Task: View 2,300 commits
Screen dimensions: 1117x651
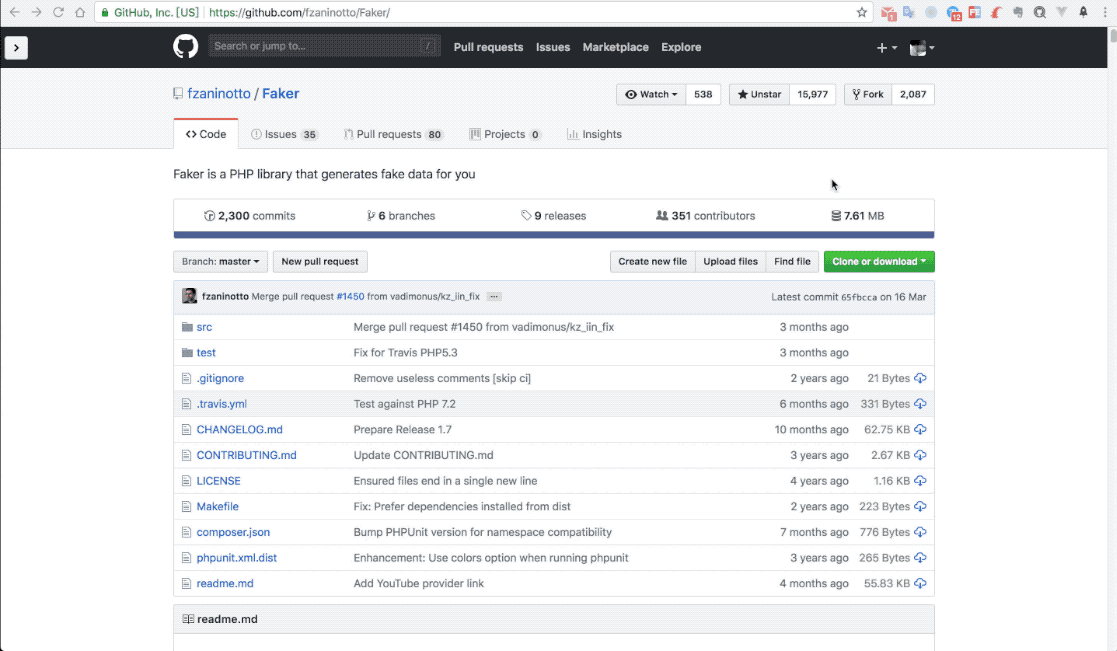Action: pyautogui.click(x=249, y=216)
